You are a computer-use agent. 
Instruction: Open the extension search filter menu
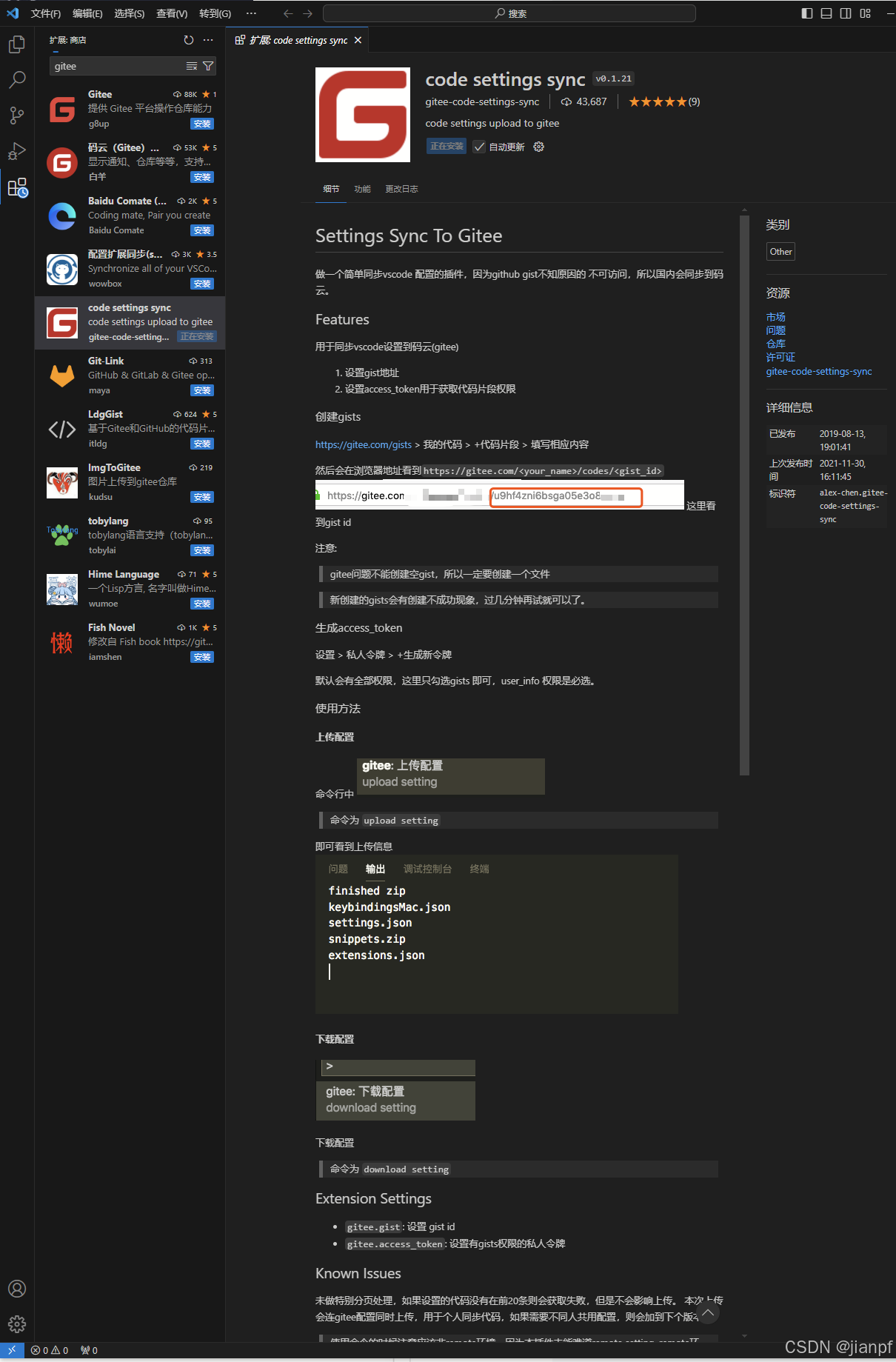click(x=208, y=66)
